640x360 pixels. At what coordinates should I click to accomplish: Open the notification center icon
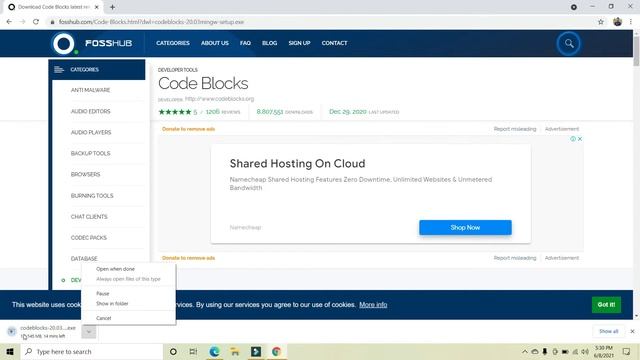627,351
